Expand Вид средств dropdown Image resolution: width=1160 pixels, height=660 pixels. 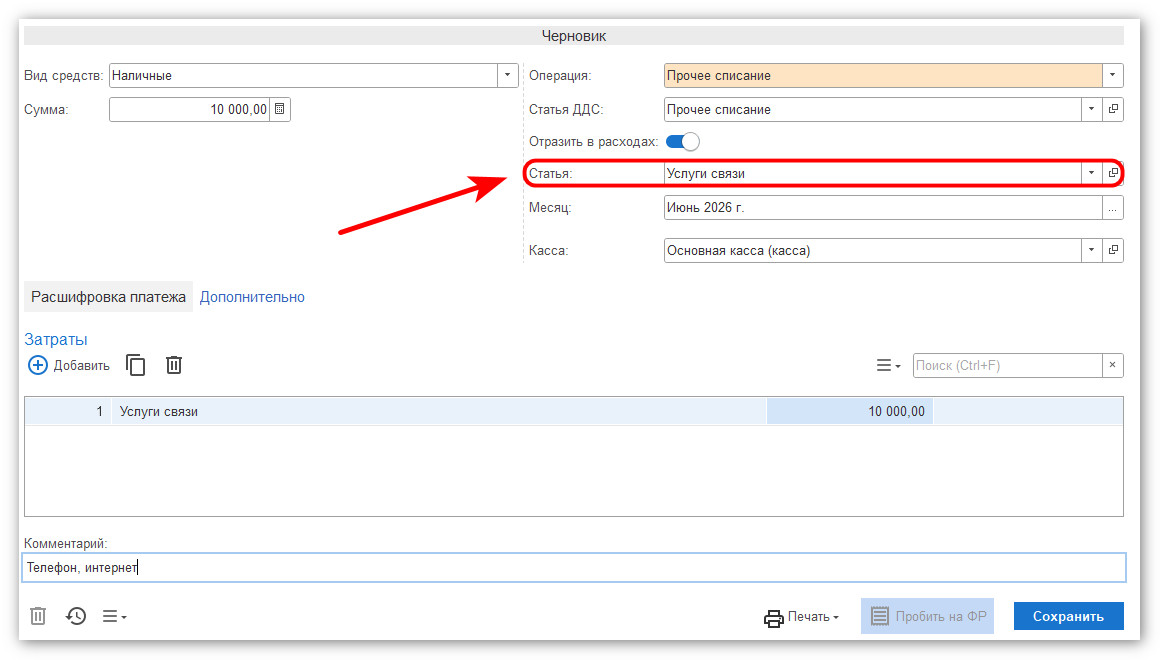(508, 75)
